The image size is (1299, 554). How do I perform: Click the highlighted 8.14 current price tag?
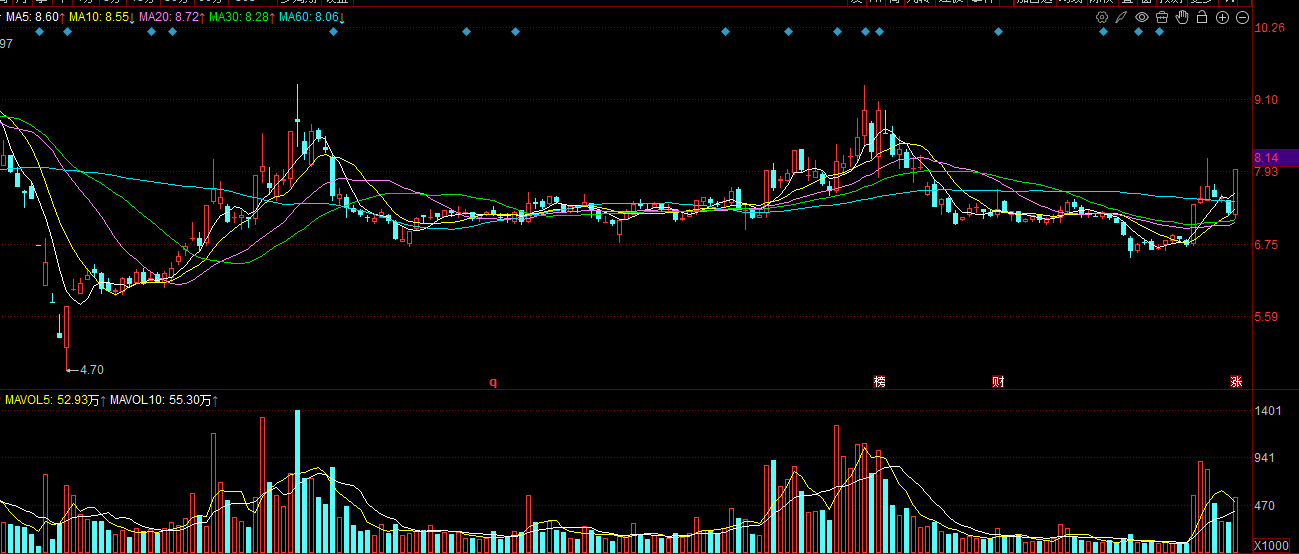pos(1274,158)
